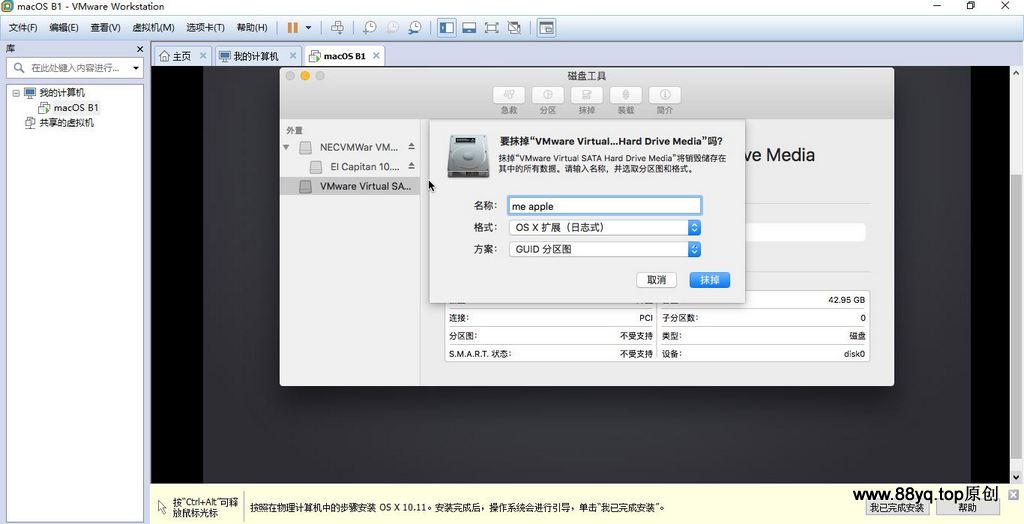Open the 虚拟机(M) menu
This screenshot has width=1024, height=524.
153,27
